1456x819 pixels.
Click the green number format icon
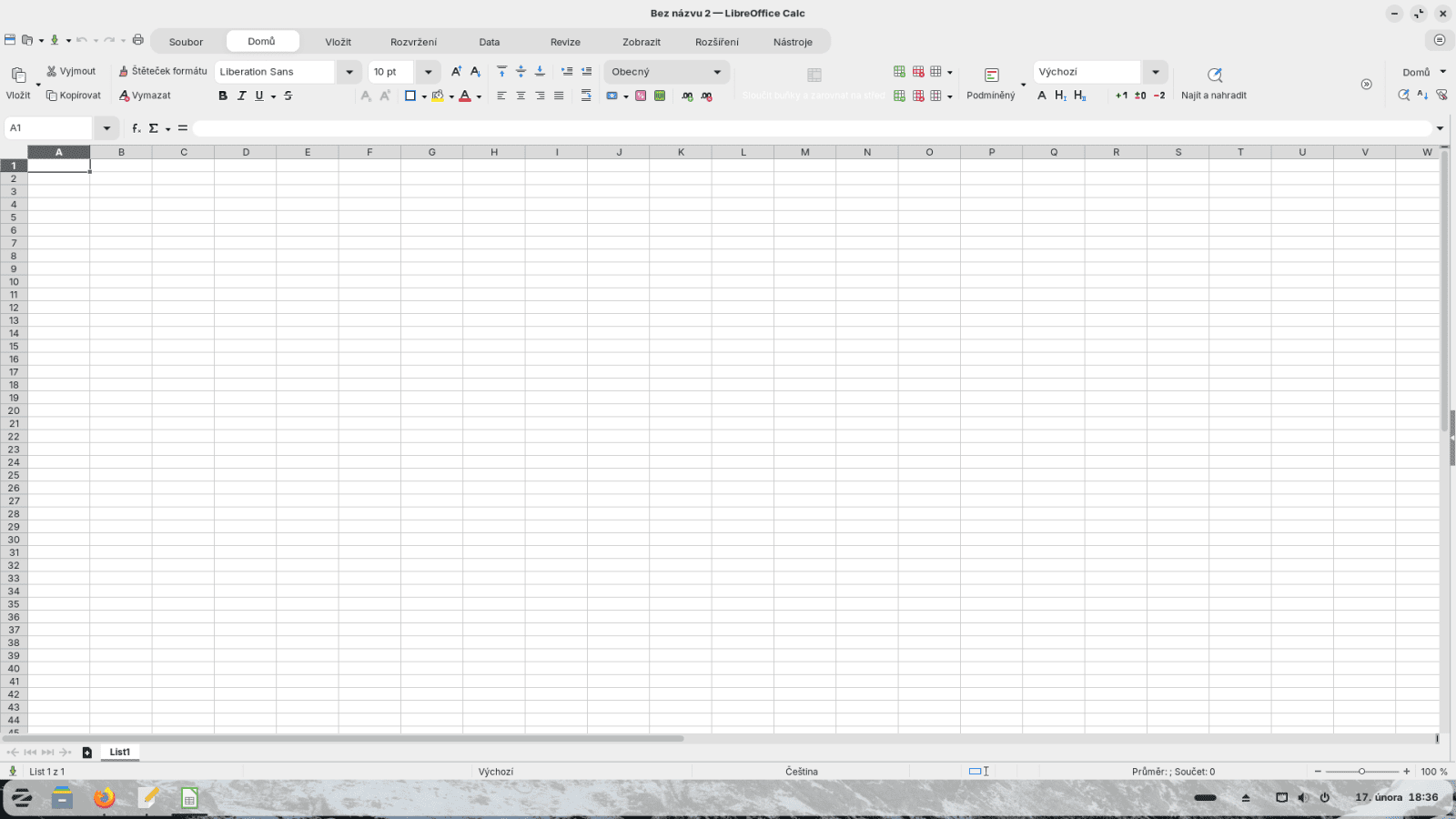pyautogui.click(x=660, y=96)
